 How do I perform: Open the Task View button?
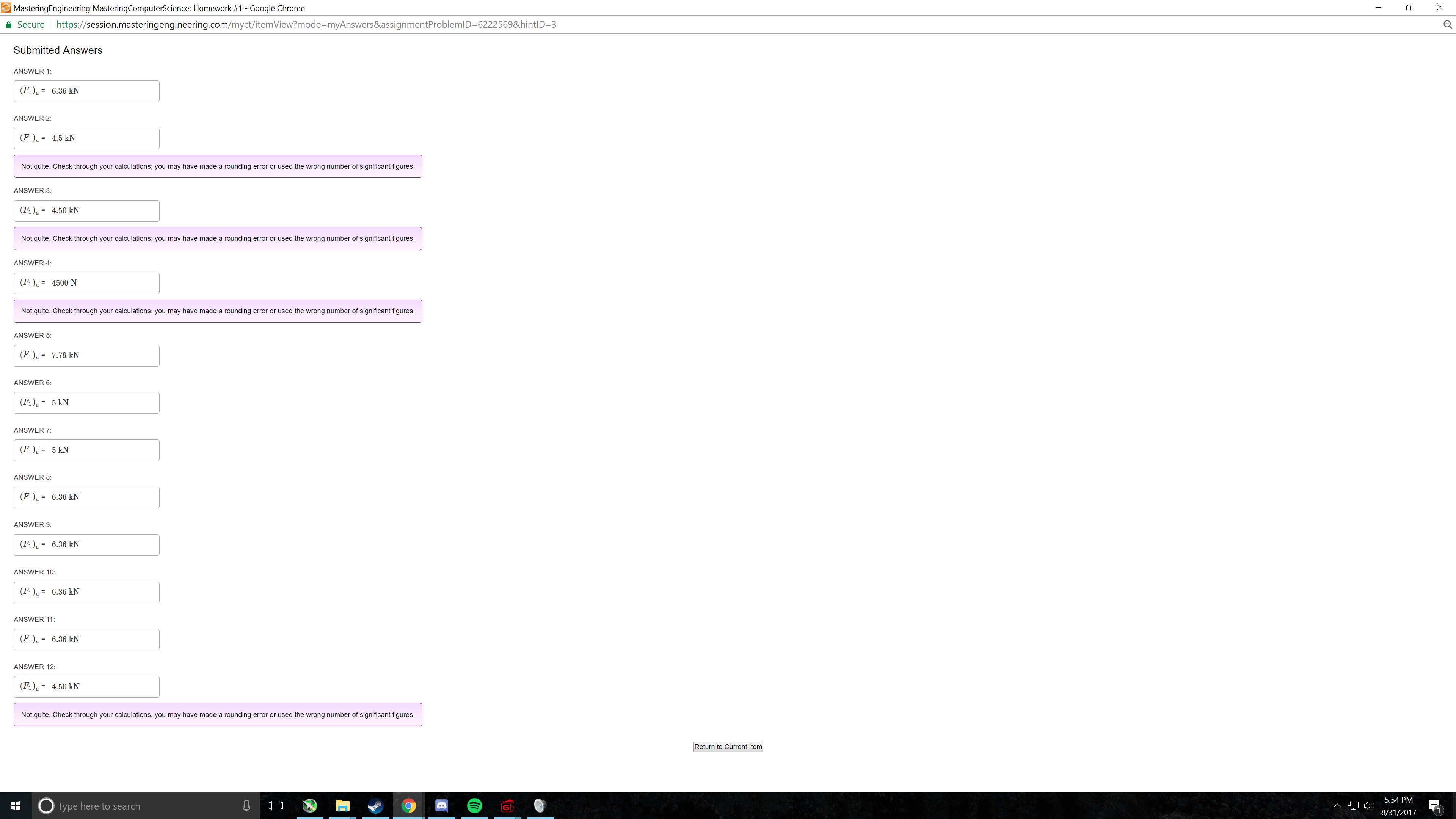tap(276, 805)
